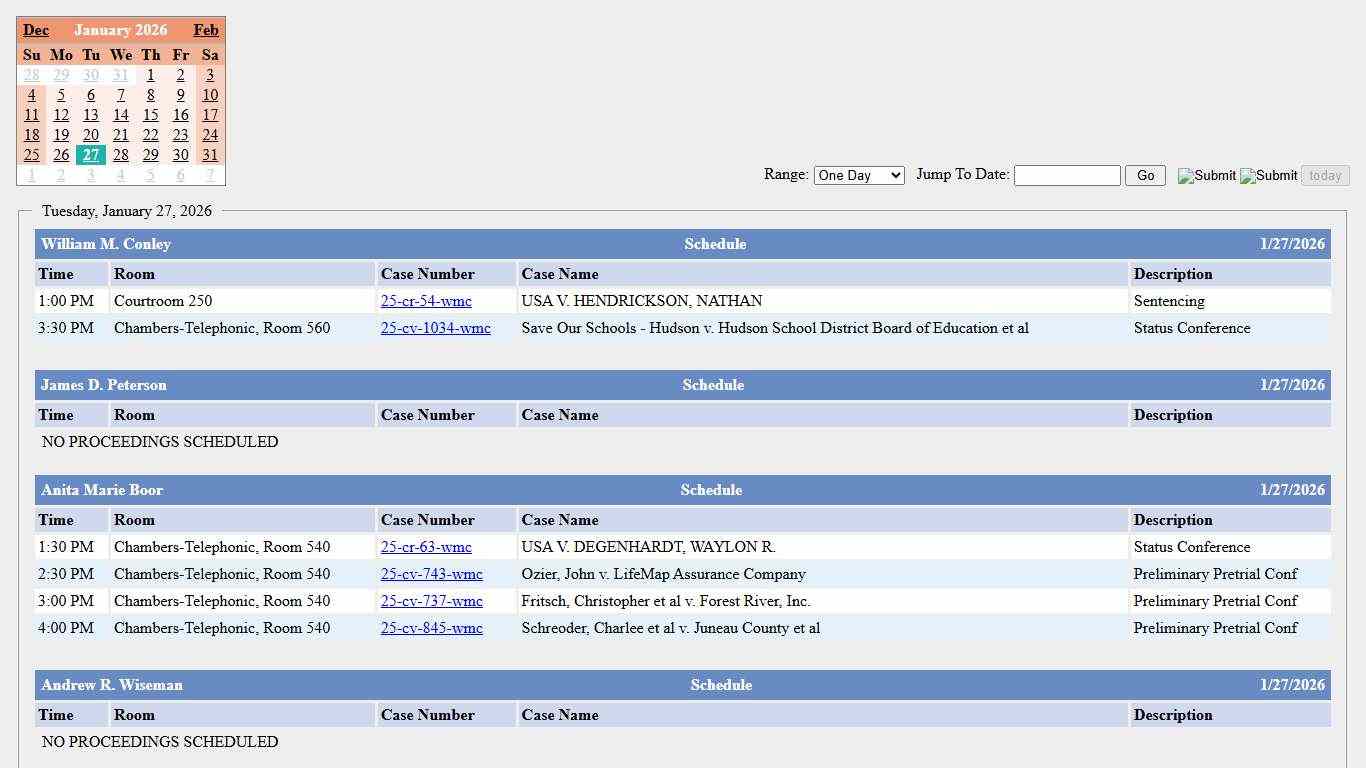
Task: Select the highlighted date 27
Action: (x=91, y=155)
